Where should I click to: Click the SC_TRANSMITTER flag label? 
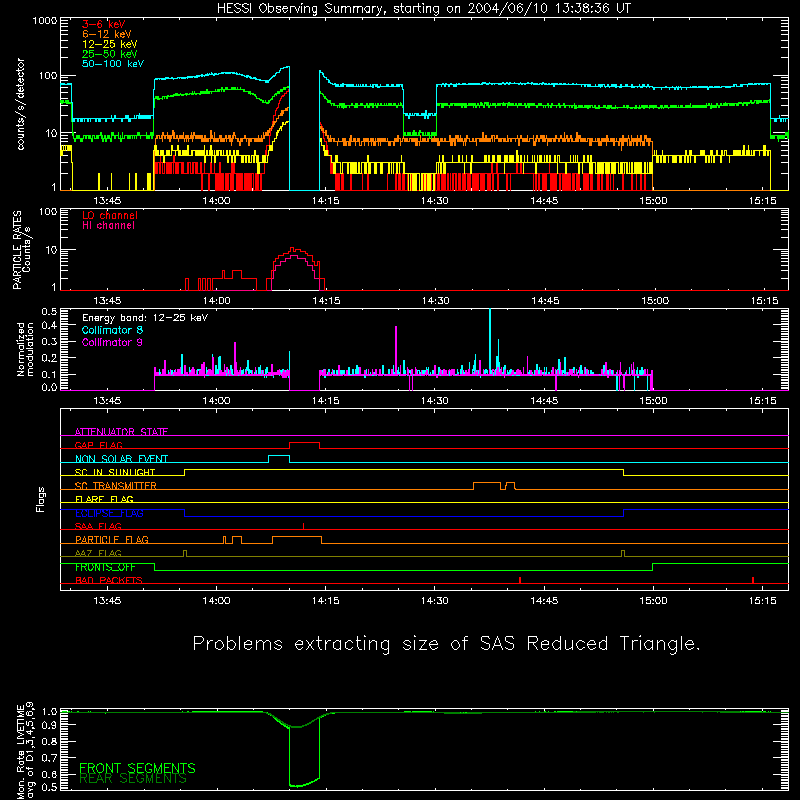point(116,486)
